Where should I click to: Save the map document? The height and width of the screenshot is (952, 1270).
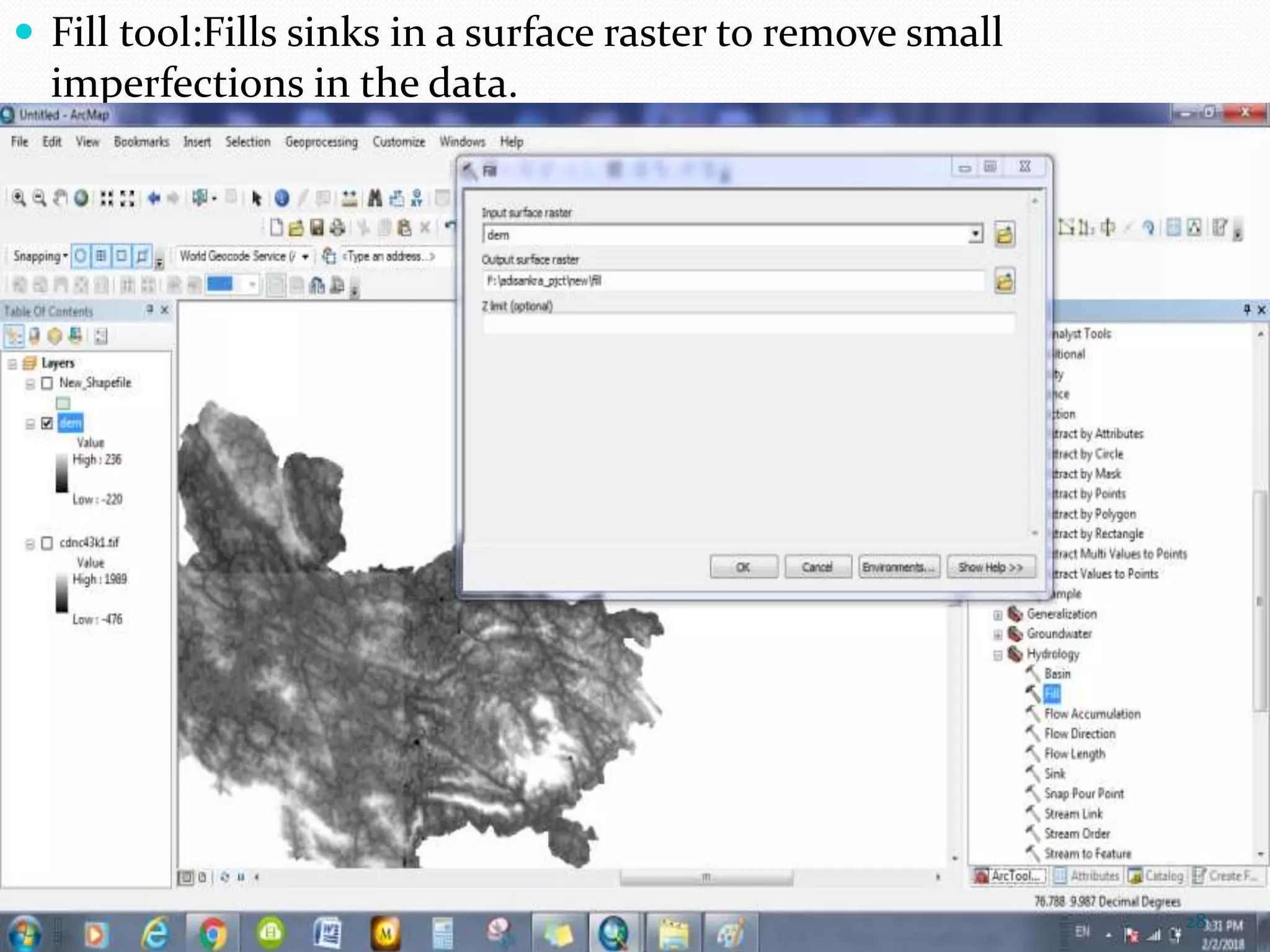pyautogui.click(x=317, y=228)
